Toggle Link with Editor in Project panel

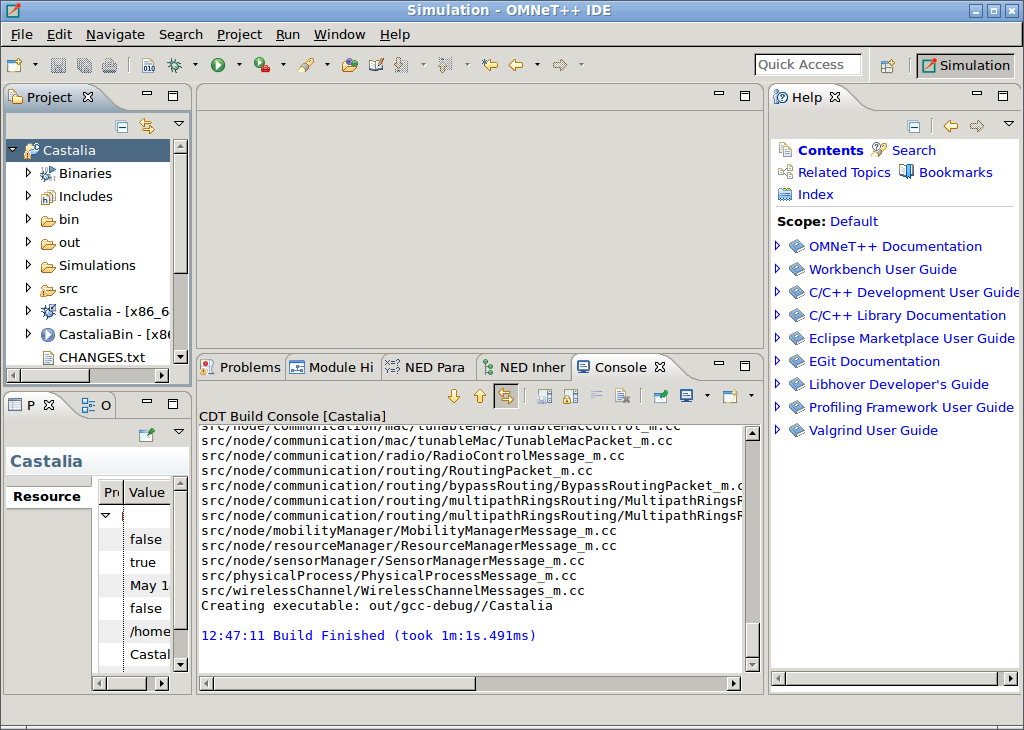click(147, 126)
